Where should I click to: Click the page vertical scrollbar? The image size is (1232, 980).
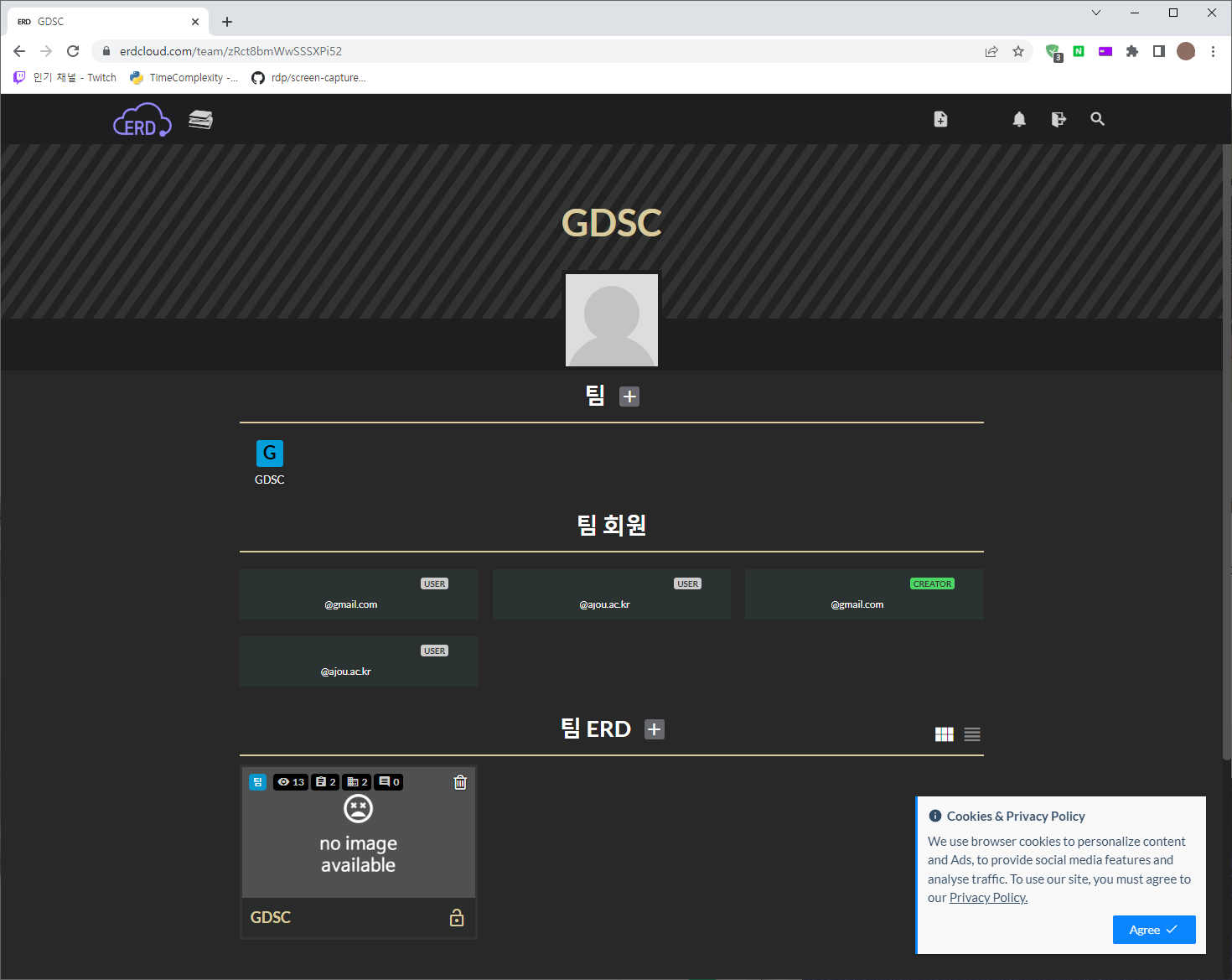pos(1227,453)
